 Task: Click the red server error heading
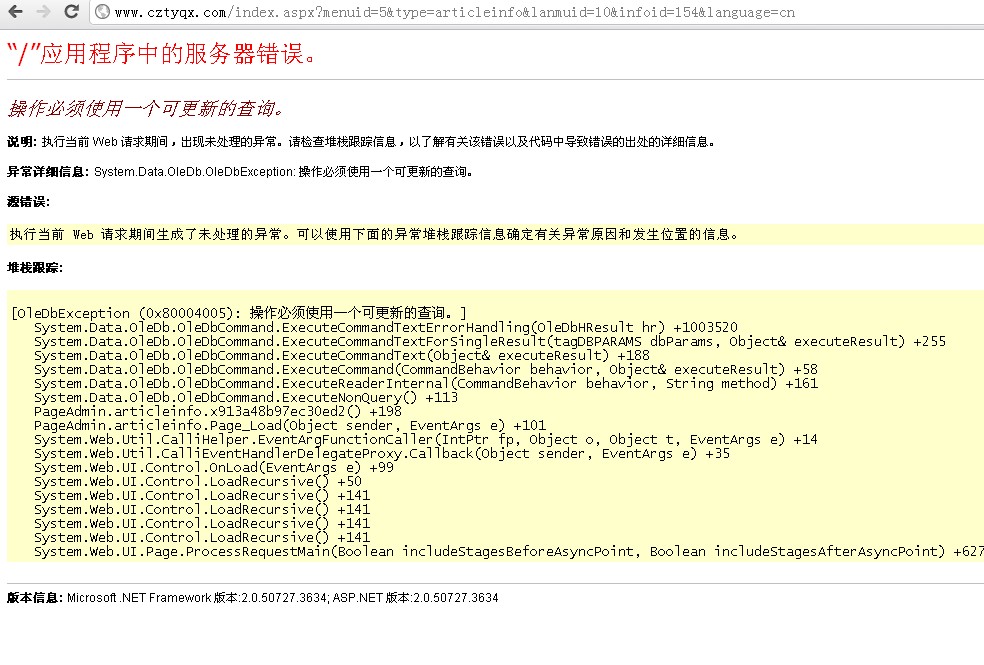(161, 54)
